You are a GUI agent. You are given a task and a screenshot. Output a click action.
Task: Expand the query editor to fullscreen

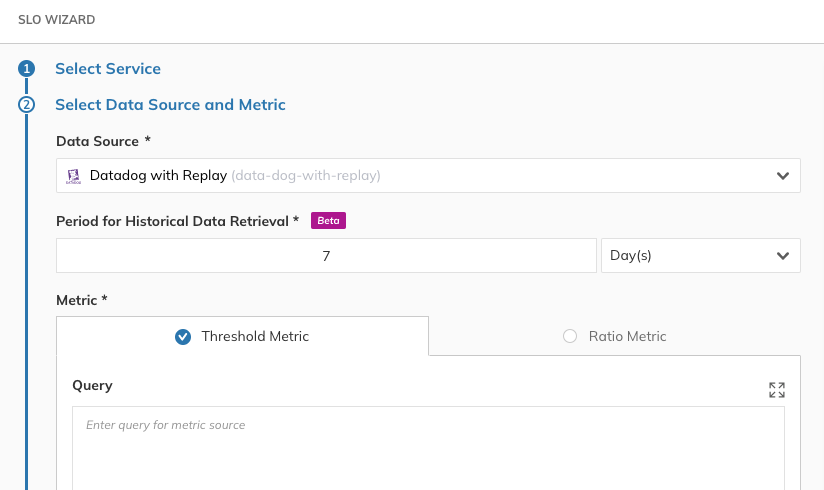point(777,390)
